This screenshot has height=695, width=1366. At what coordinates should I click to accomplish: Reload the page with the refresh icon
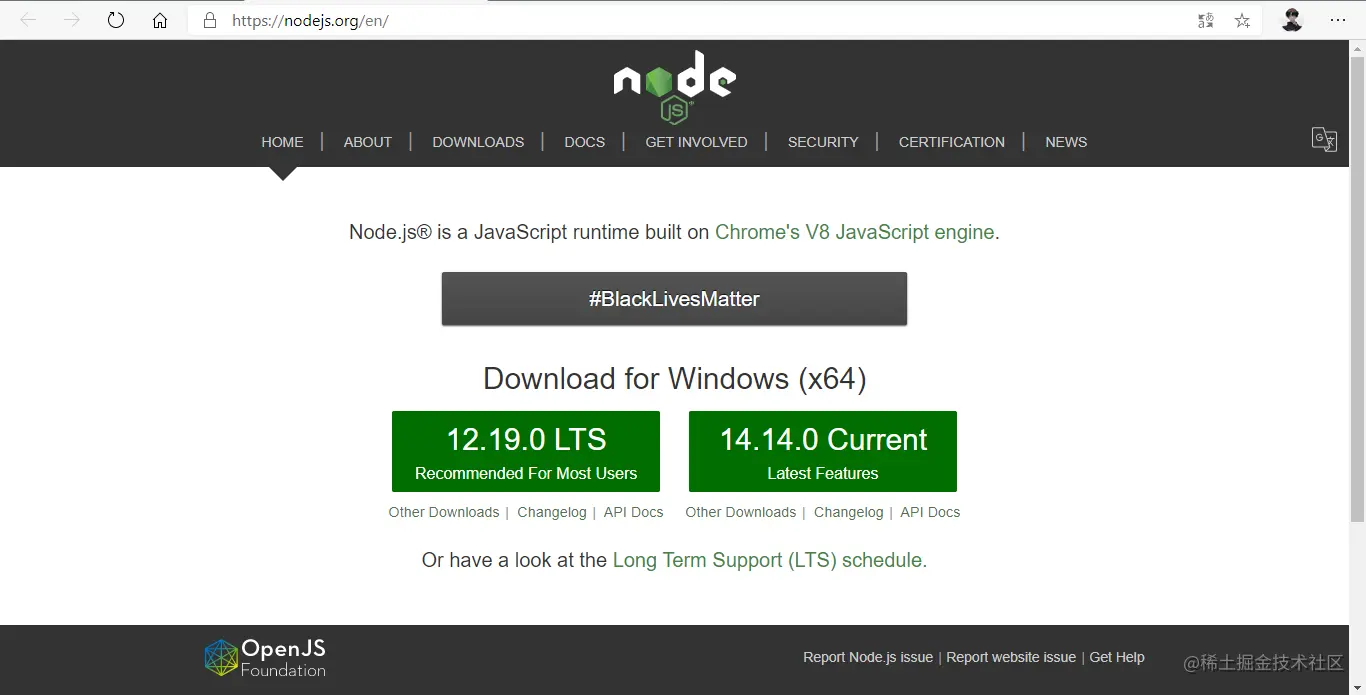pyautogui.click(x=116, y=20)
